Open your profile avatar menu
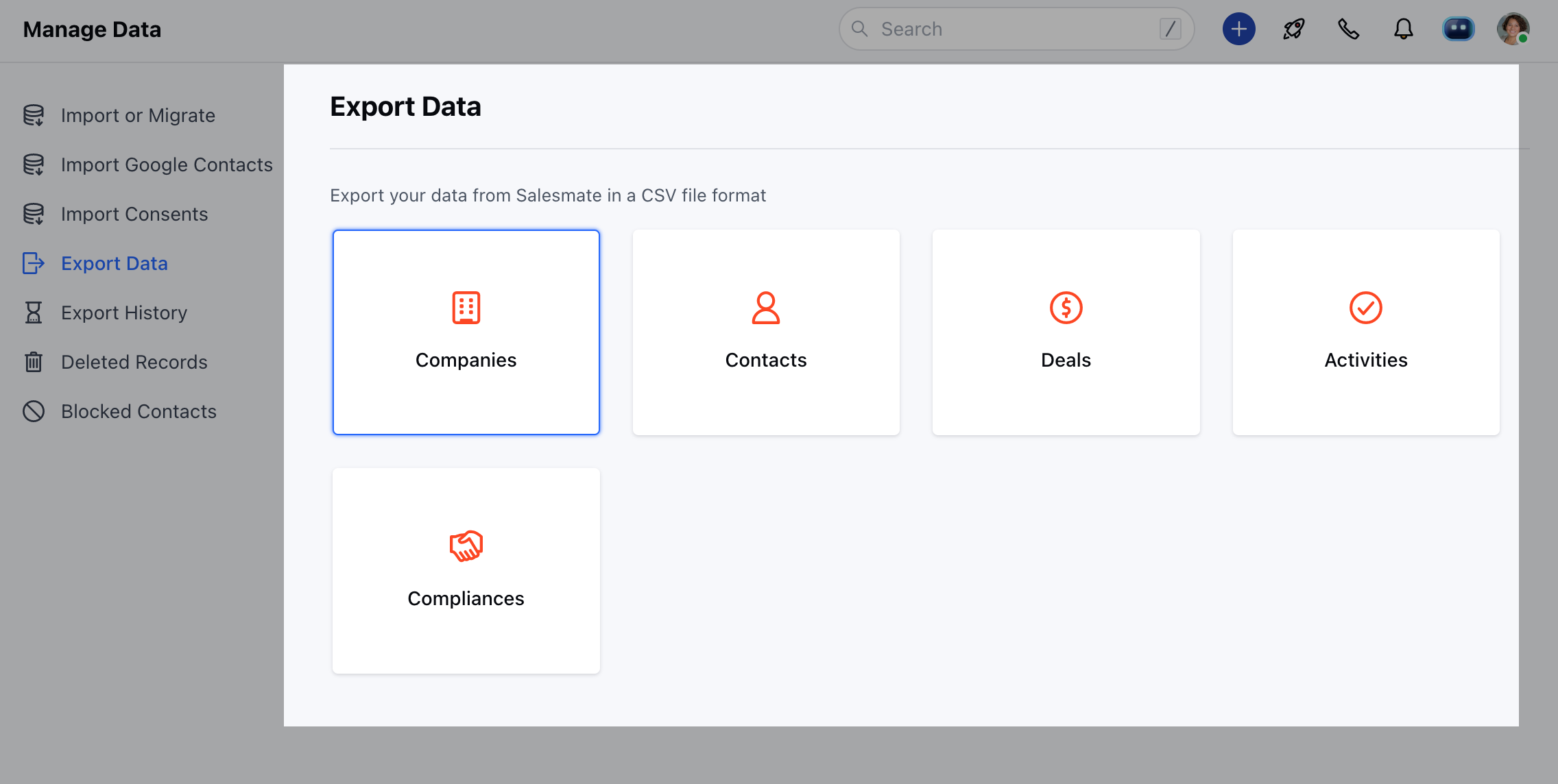This screenshot has width=1558, height=784. click(1511, 29)
